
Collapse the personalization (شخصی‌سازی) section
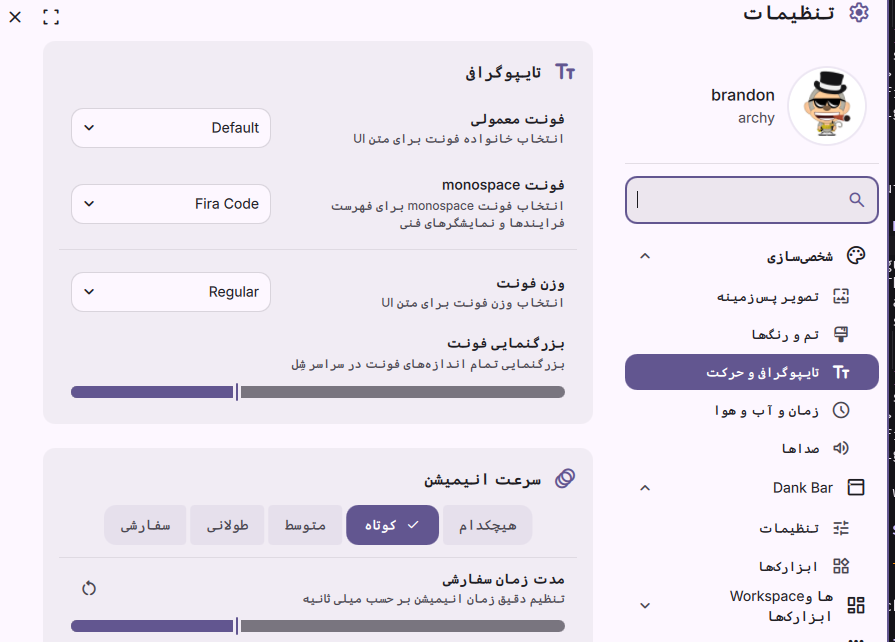tap(645, 256)
